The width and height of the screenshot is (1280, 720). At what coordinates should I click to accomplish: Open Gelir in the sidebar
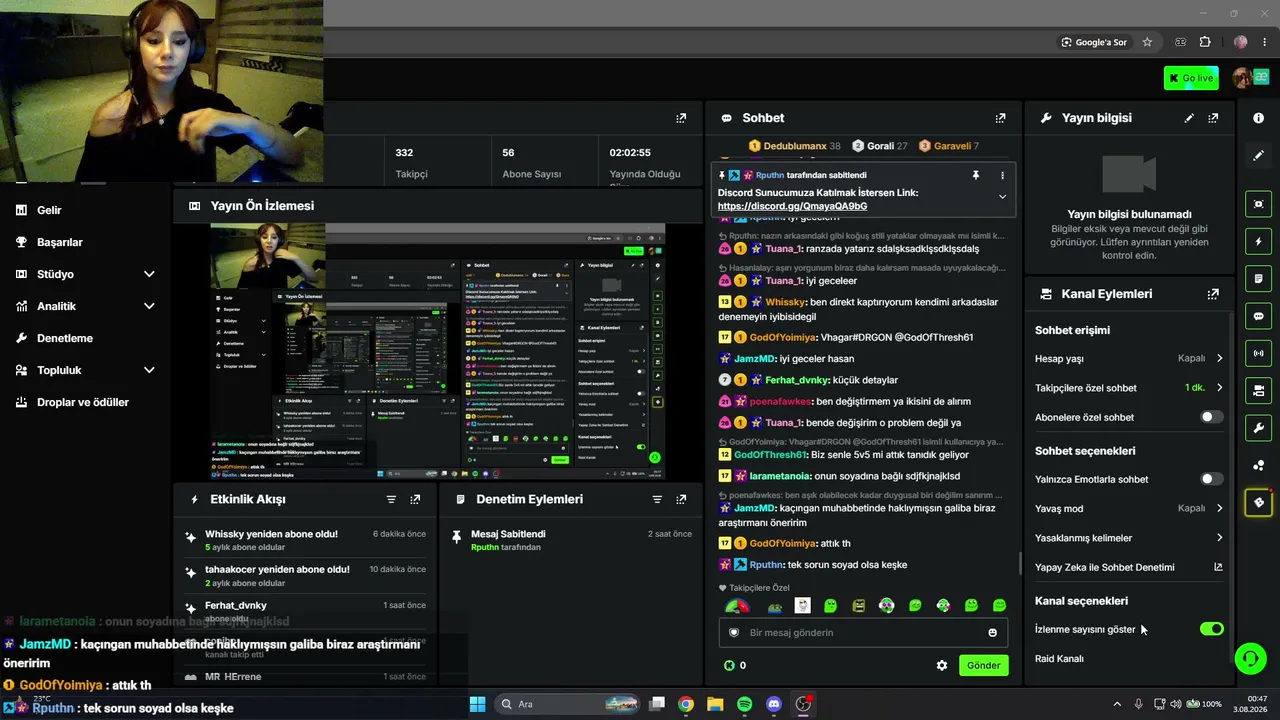(x=49, y=210)
